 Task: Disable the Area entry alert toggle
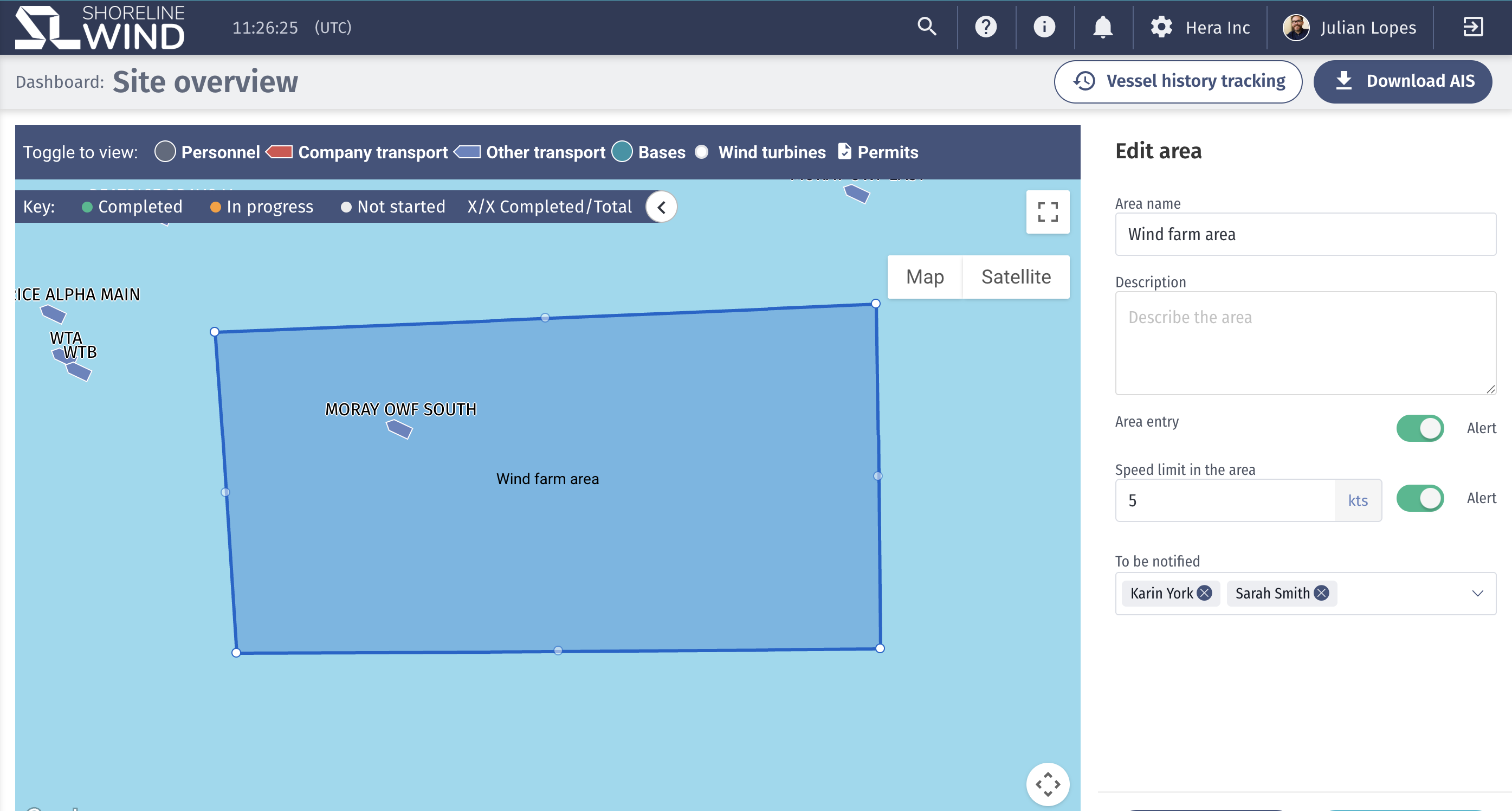[x=1419, y=428]
